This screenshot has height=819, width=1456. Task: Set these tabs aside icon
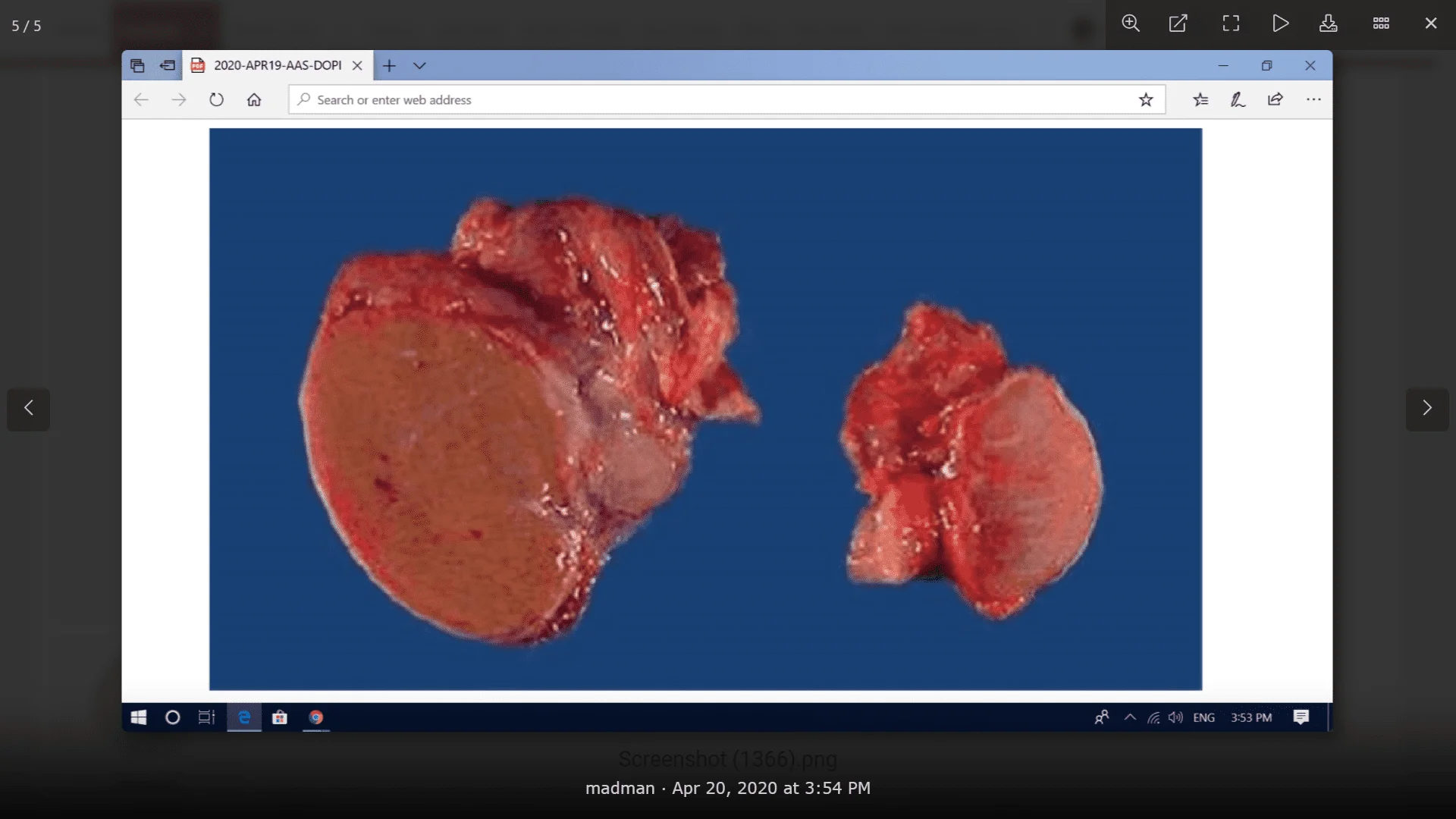click(x=168, y=65)
